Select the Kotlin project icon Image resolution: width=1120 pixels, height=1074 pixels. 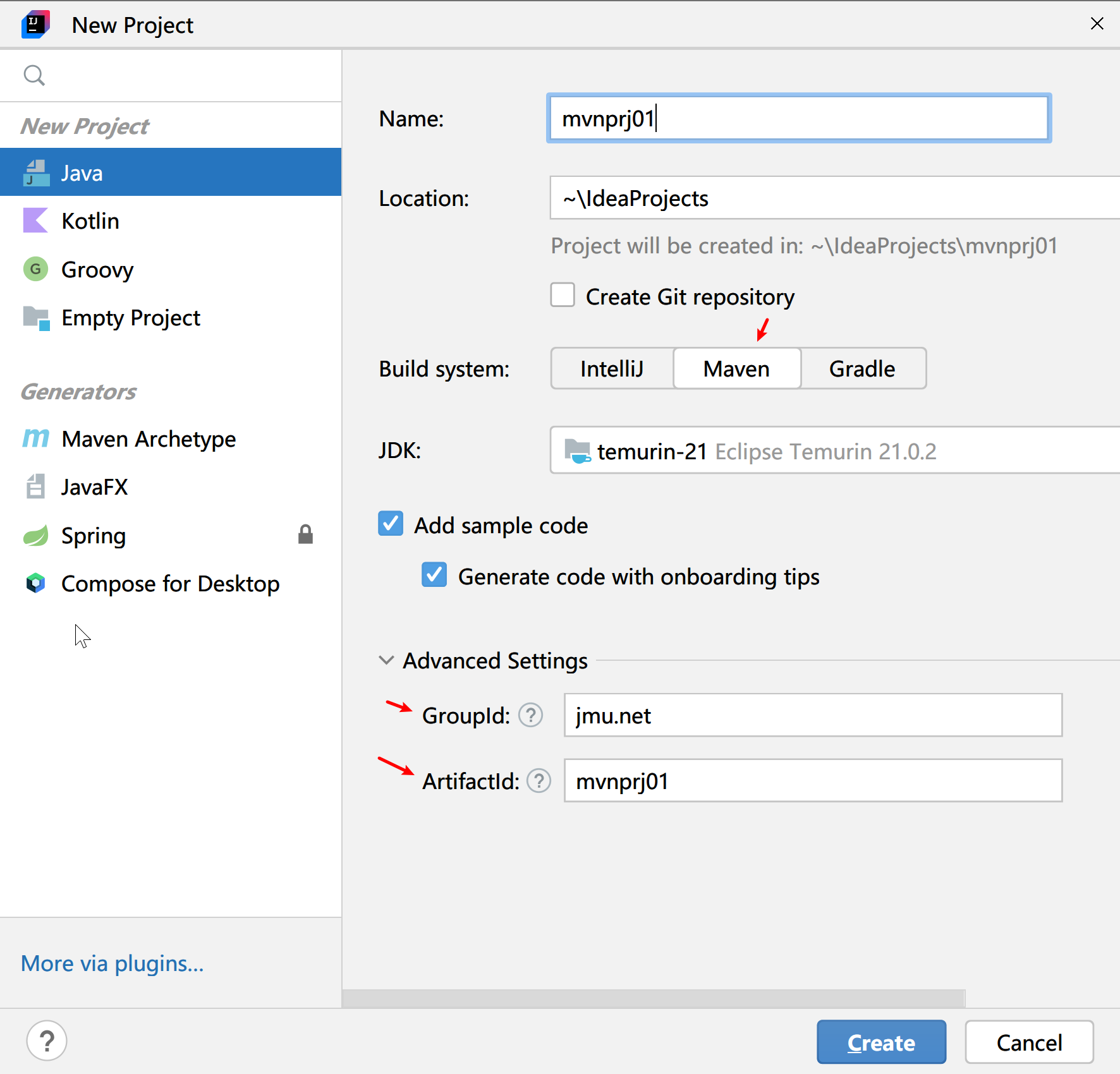click(x=35, y=221)
